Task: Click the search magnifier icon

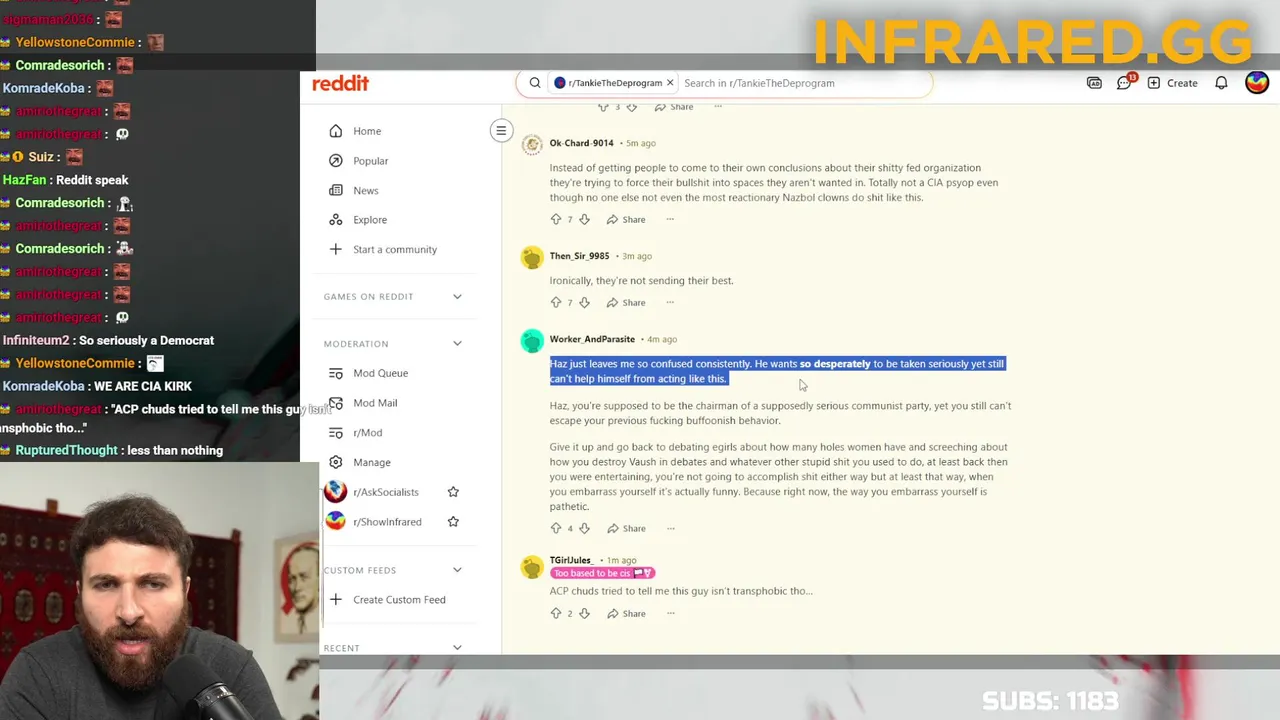Action: [x=535, y=83]
